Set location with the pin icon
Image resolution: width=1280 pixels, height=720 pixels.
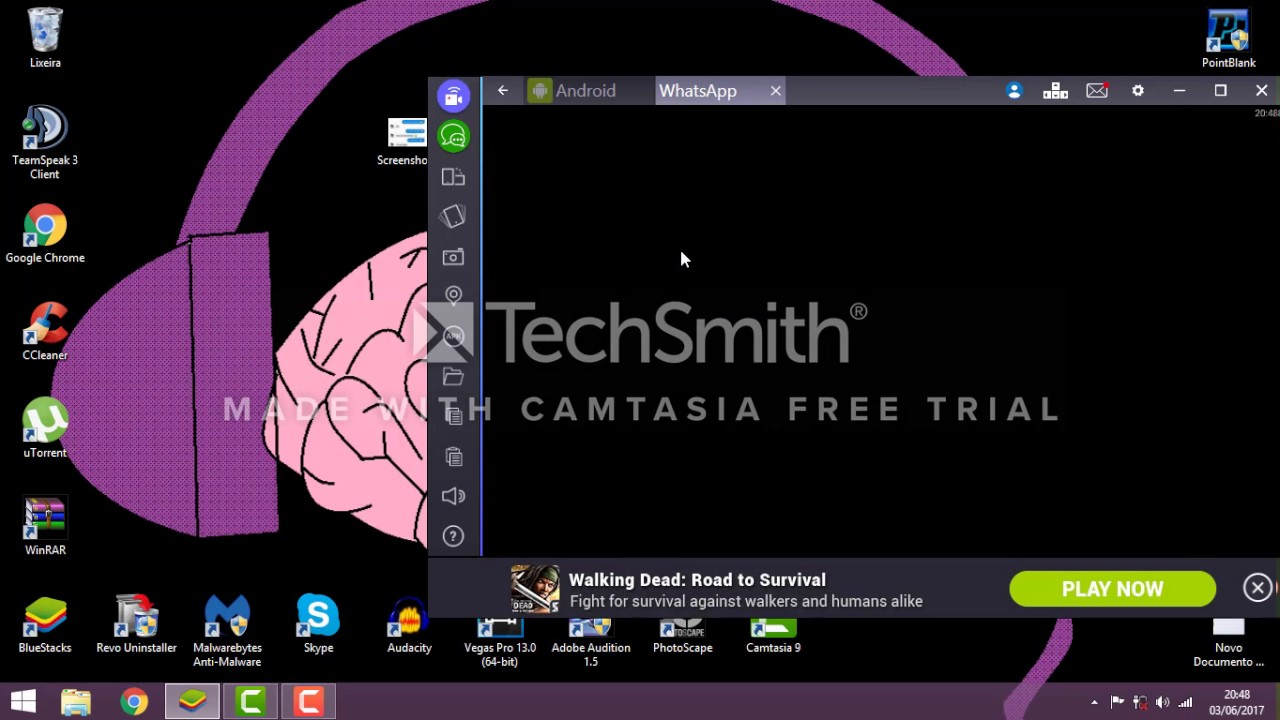[x=453, y=296]
